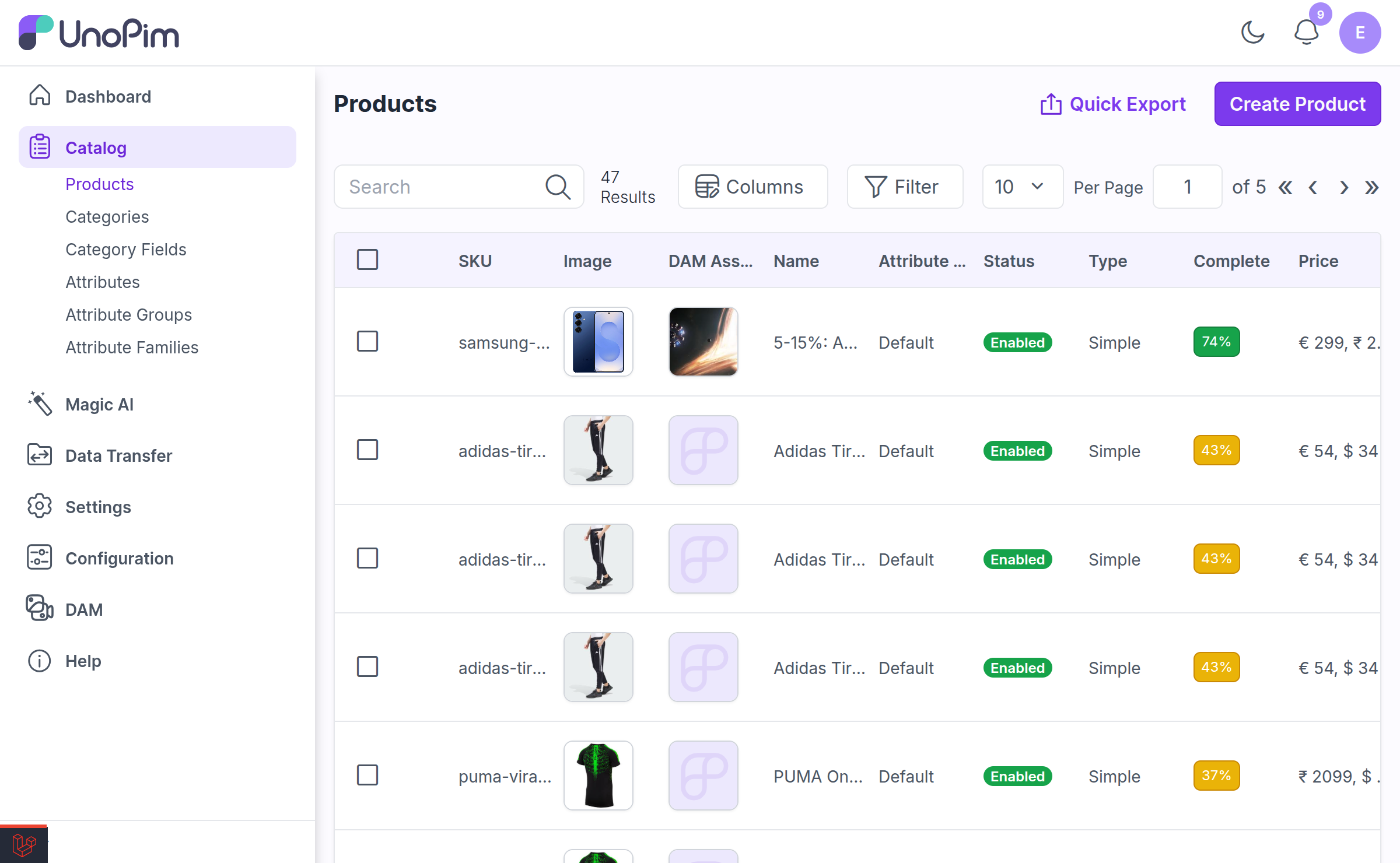Viewport: 1400px width, 863px height.
Task: Open Data Transfer menu item
Action: coord(157,455)
